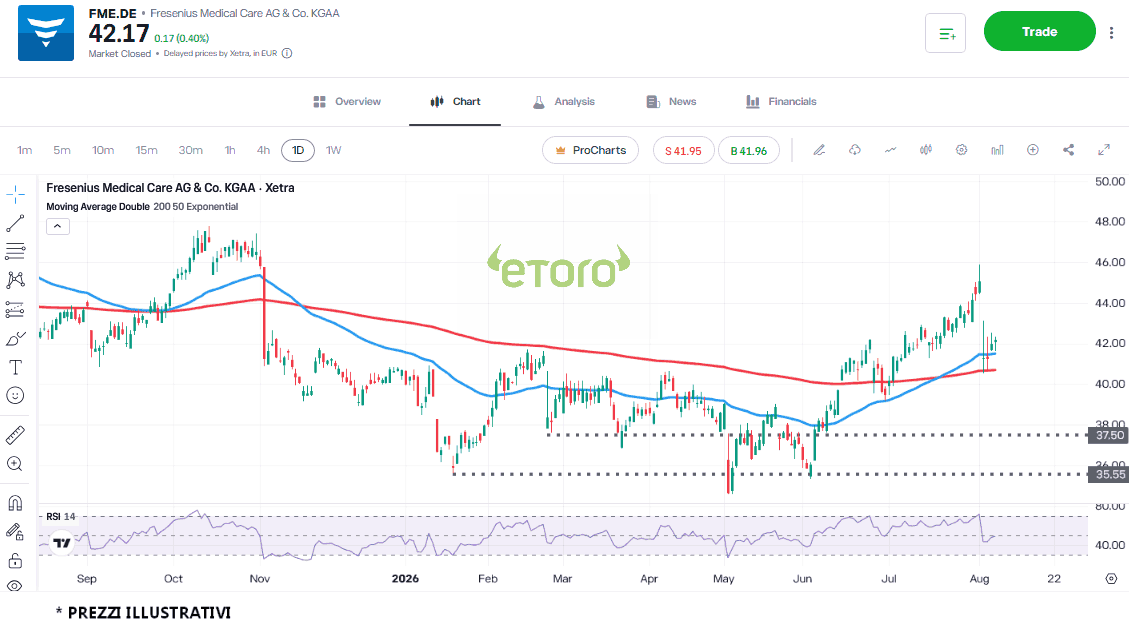Image resolution: width=1129 pixels, height=623 pixels.
Task: Select the ruler measure tool
Action: click(15, 435)
